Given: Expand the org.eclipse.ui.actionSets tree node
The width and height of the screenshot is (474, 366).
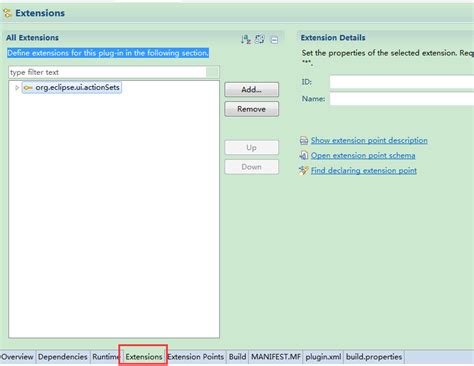Looking at the screenshot, I should point(17,88).
